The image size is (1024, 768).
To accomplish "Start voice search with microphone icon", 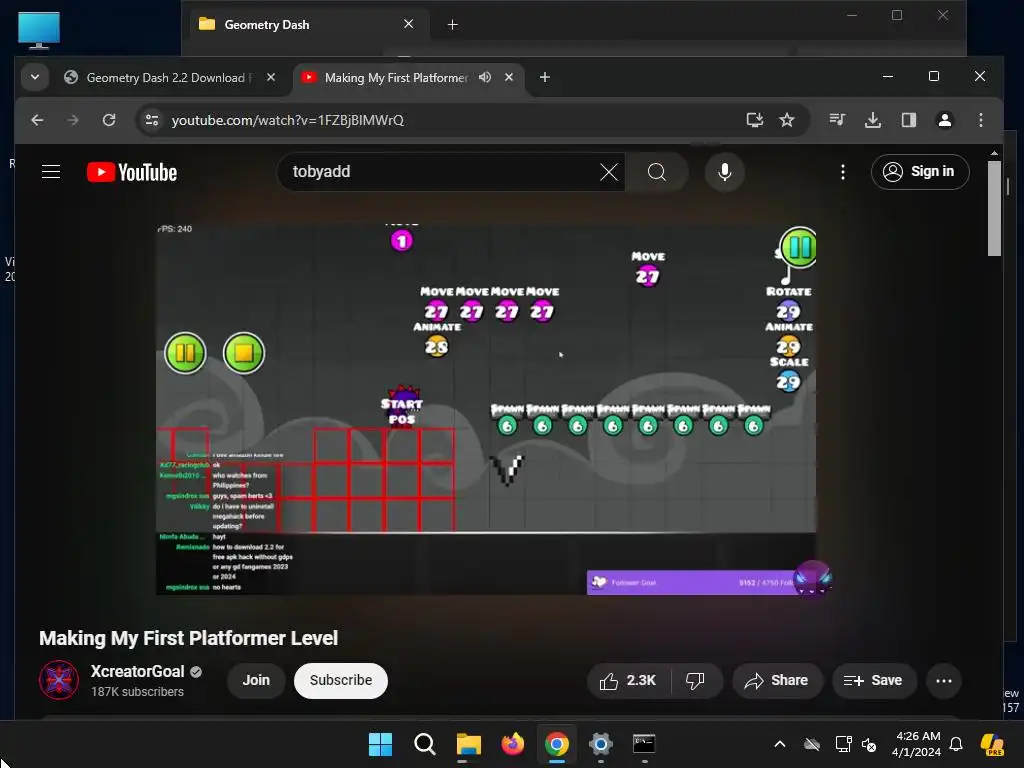I will pyautogui.click(x=724, y=172).
